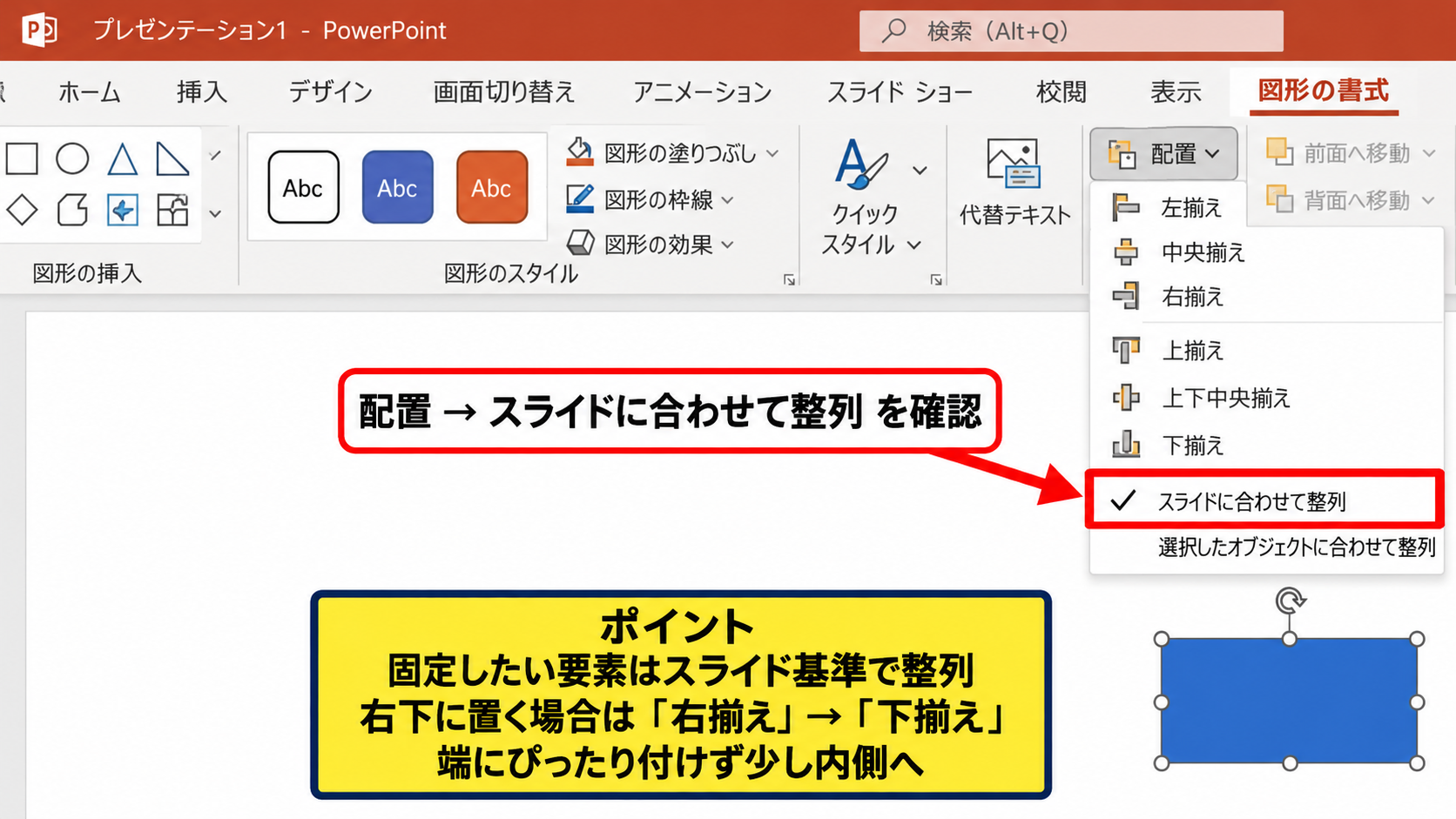The width and height of the screenshot is (1456, 819).
Task: Open 図形のスタイル dialog launcher
Action: (789, 279)
